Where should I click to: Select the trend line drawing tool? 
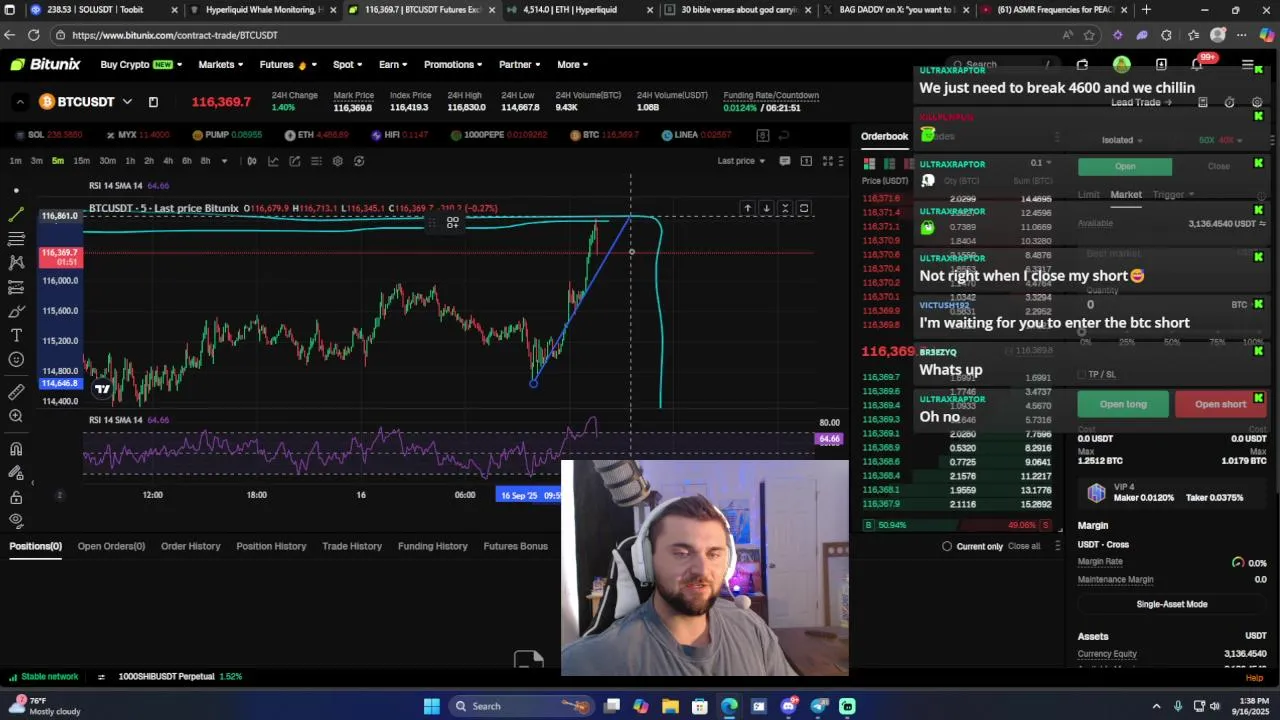(16, 215)
